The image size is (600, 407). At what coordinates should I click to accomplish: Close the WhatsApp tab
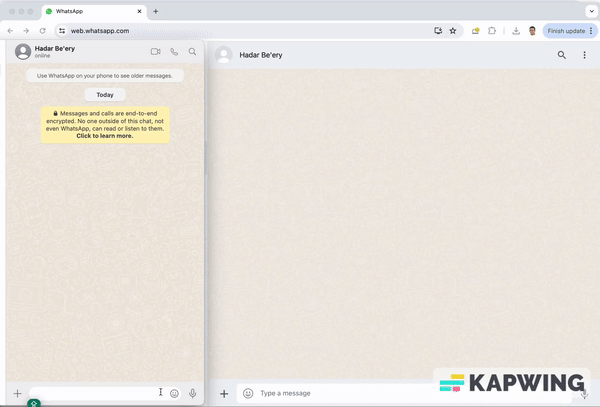click(x=139, y=11)
